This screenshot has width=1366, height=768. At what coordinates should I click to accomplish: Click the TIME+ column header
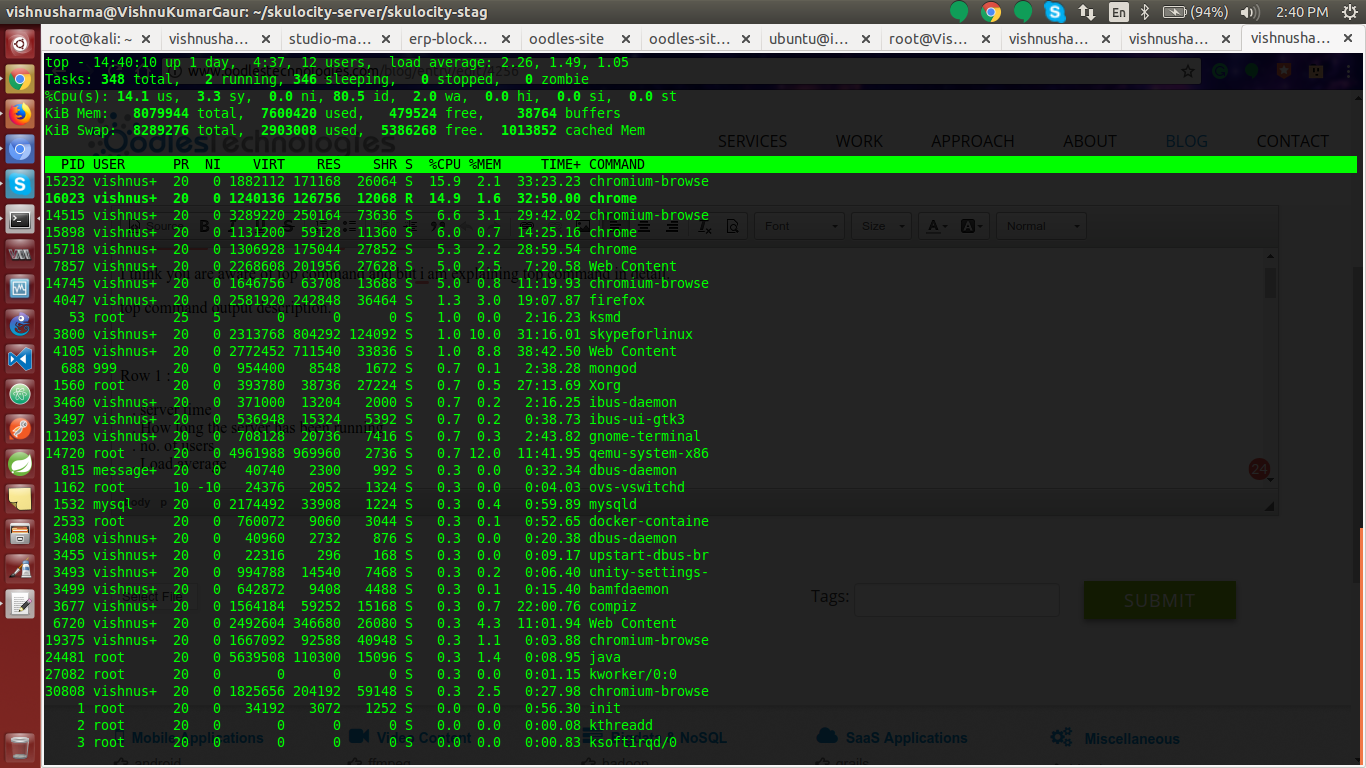[x=561, y=164]
